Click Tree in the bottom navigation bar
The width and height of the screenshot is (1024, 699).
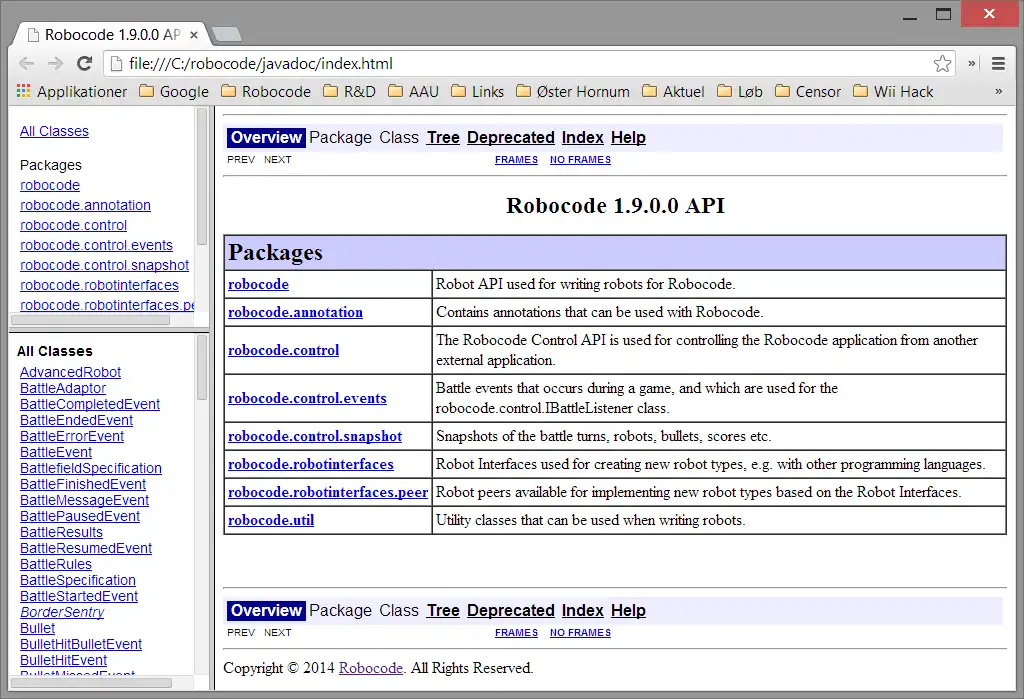(x=443, y=611)
